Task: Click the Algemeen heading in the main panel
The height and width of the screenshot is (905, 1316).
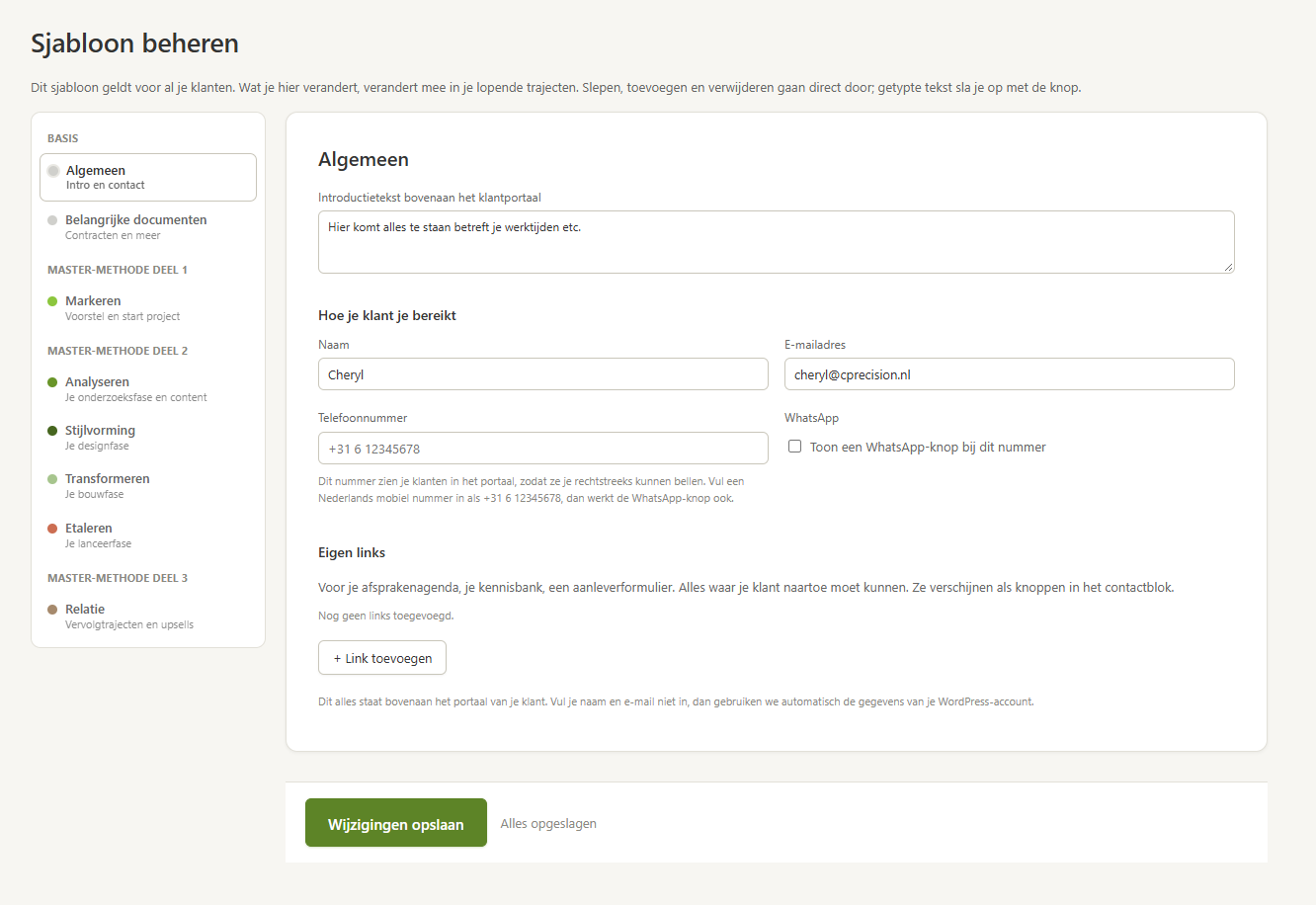Action: pos(364,160)
